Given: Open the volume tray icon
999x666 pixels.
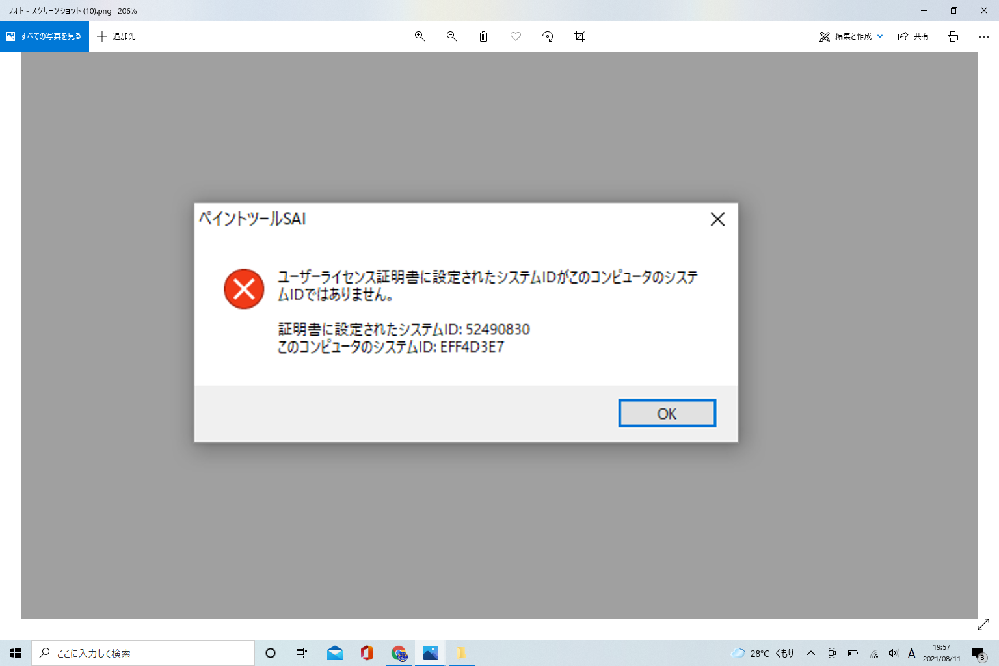Looking at the screenshot, I should pyautogui.click(x=893, y=653).
